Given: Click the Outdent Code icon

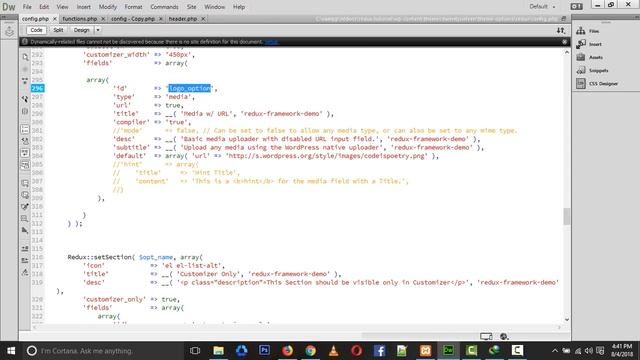Looking at the screenshot, I should pos(25,260).
